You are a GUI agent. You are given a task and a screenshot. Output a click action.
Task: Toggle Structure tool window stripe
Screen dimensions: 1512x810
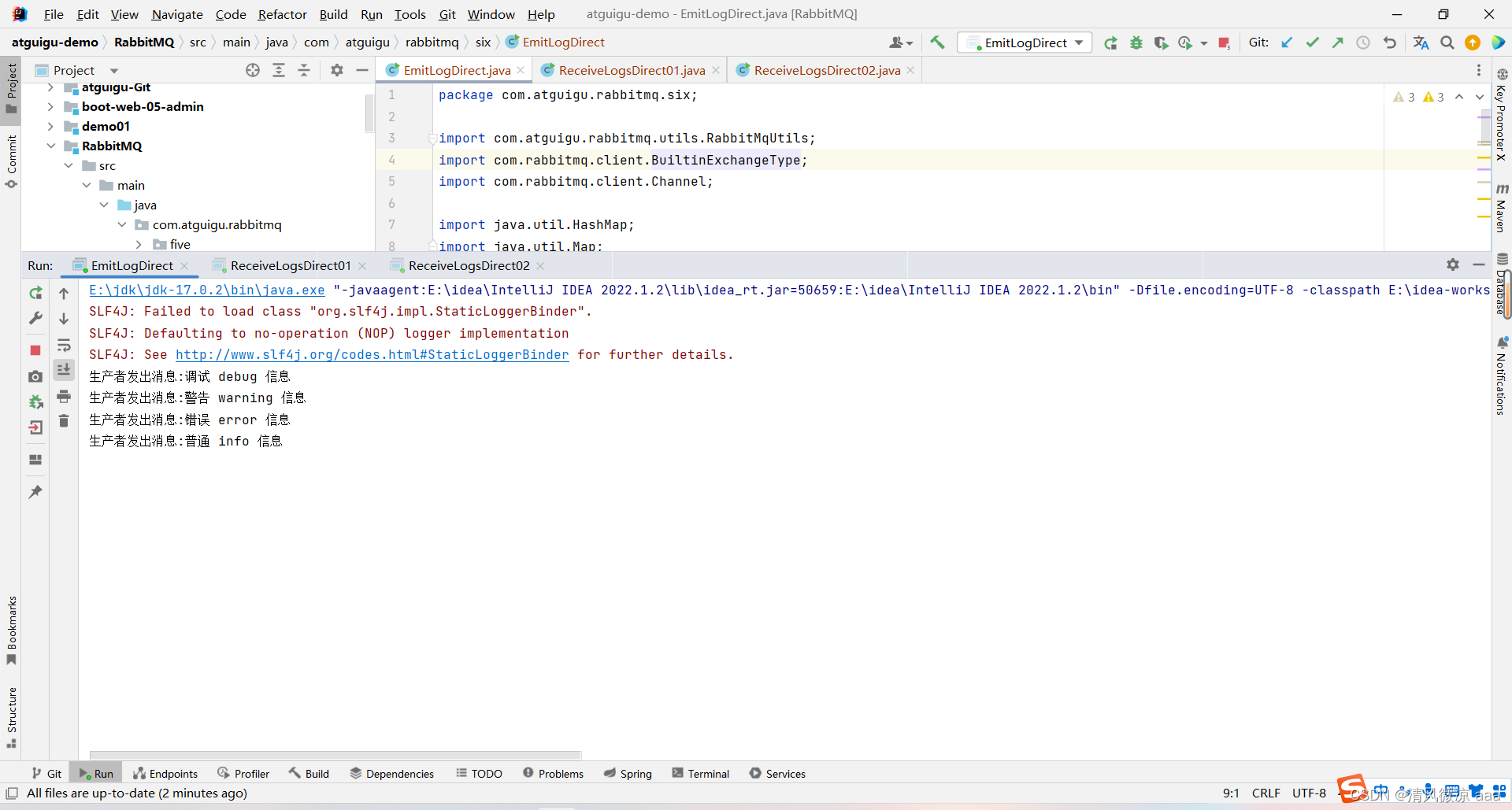[11, 716]
